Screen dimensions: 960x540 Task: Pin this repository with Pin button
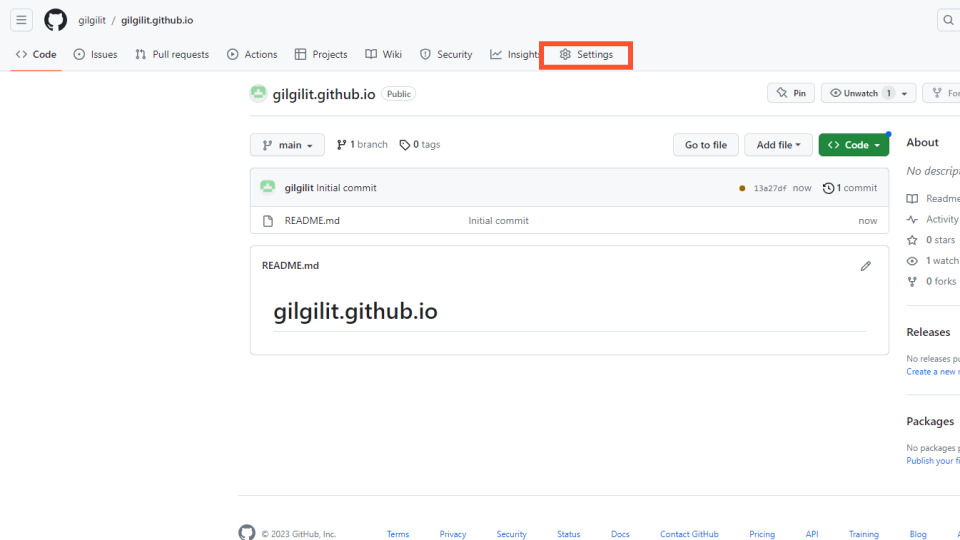click(791, 93)
